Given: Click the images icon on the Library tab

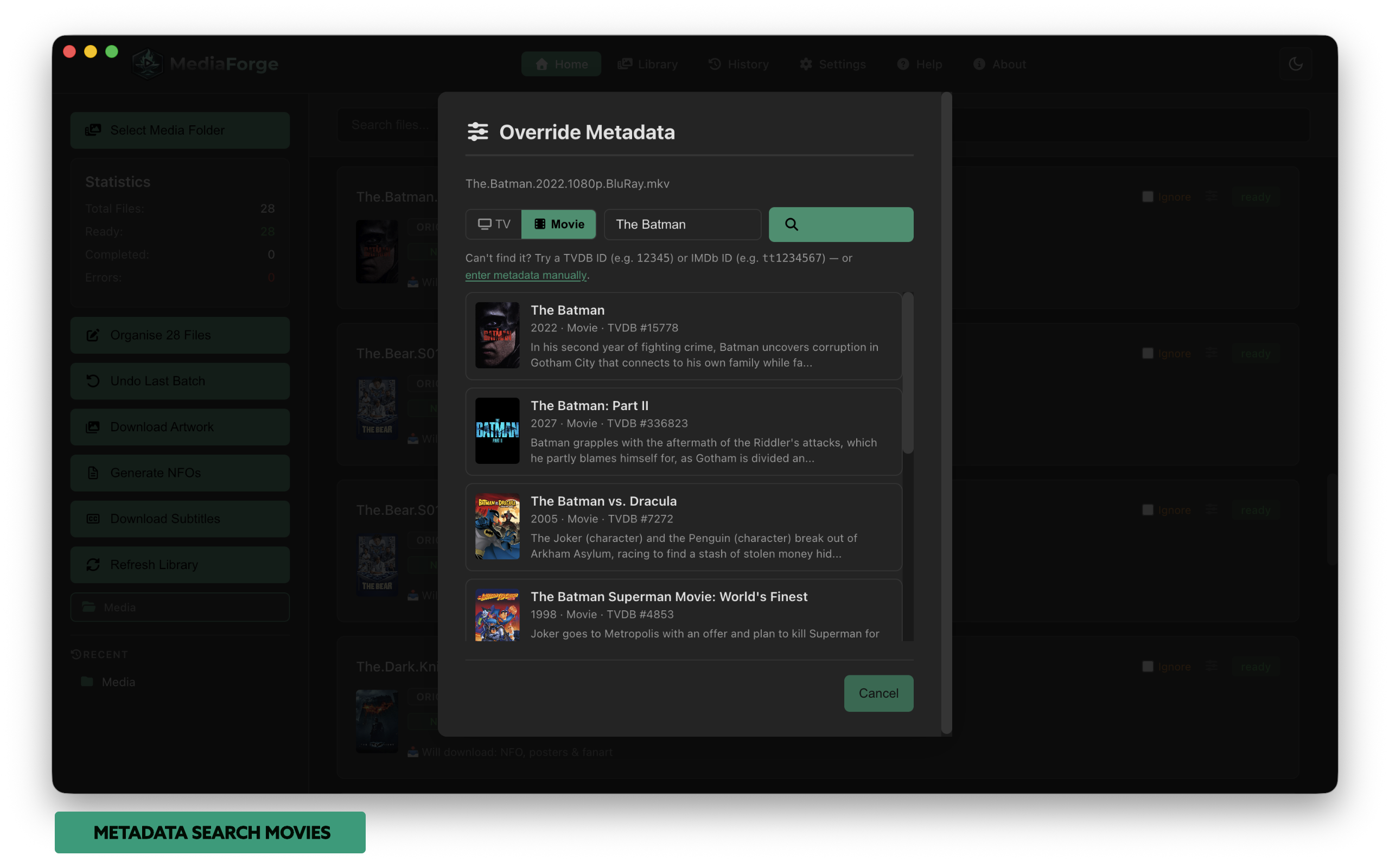Looking at the screenshot, I should [625, 63].
